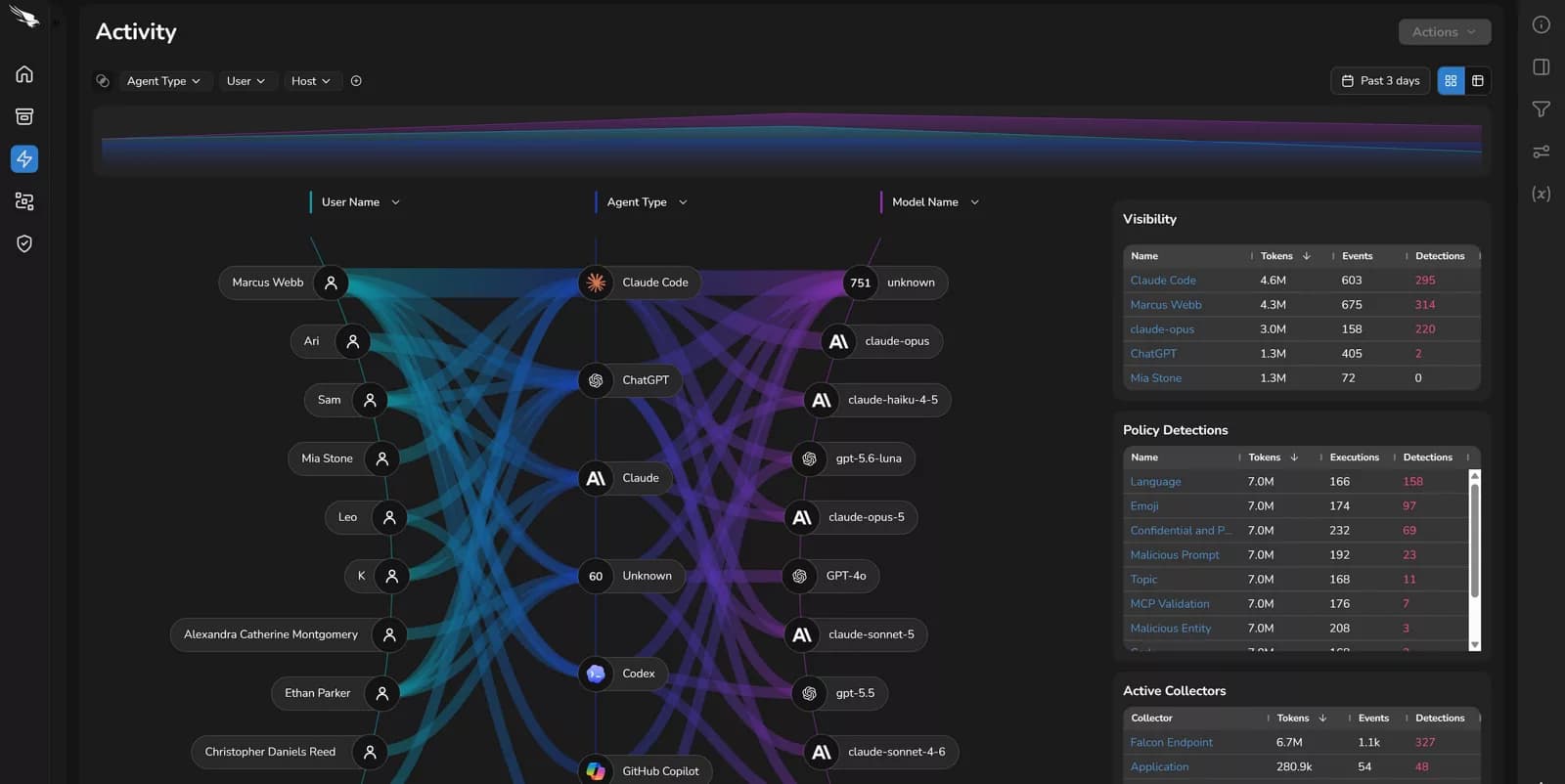Sort Visibility table by Tokens
The image size is (1565, 784).
1284,256
